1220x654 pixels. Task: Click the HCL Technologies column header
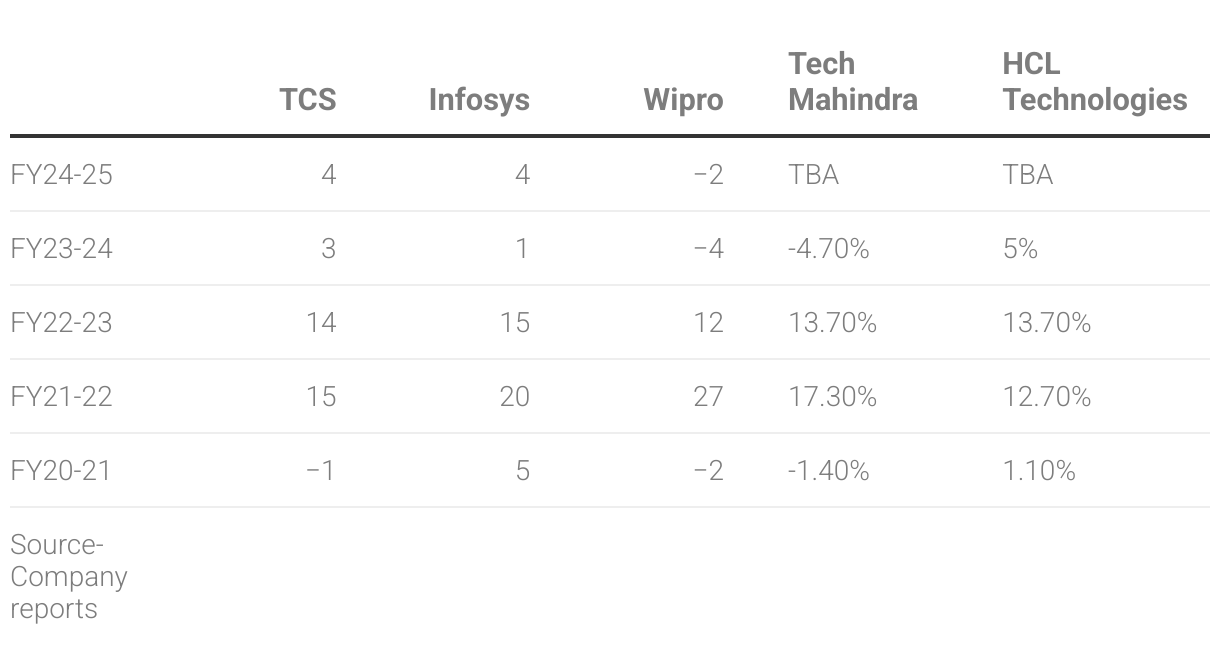tap(1095, 82)
